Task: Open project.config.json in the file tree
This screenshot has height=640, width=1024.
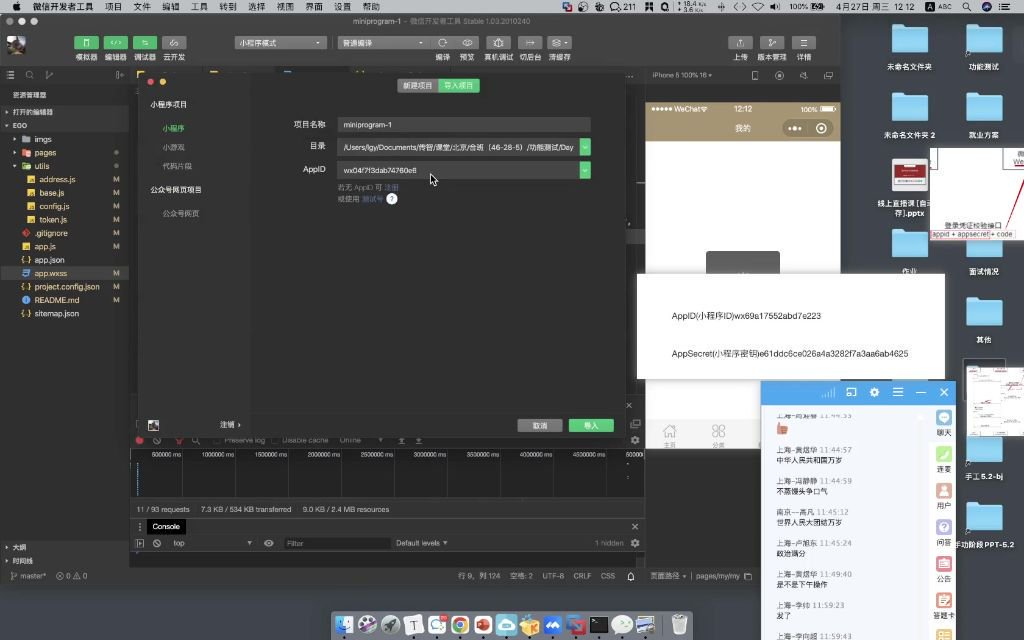Action: (x=67, y=287)
